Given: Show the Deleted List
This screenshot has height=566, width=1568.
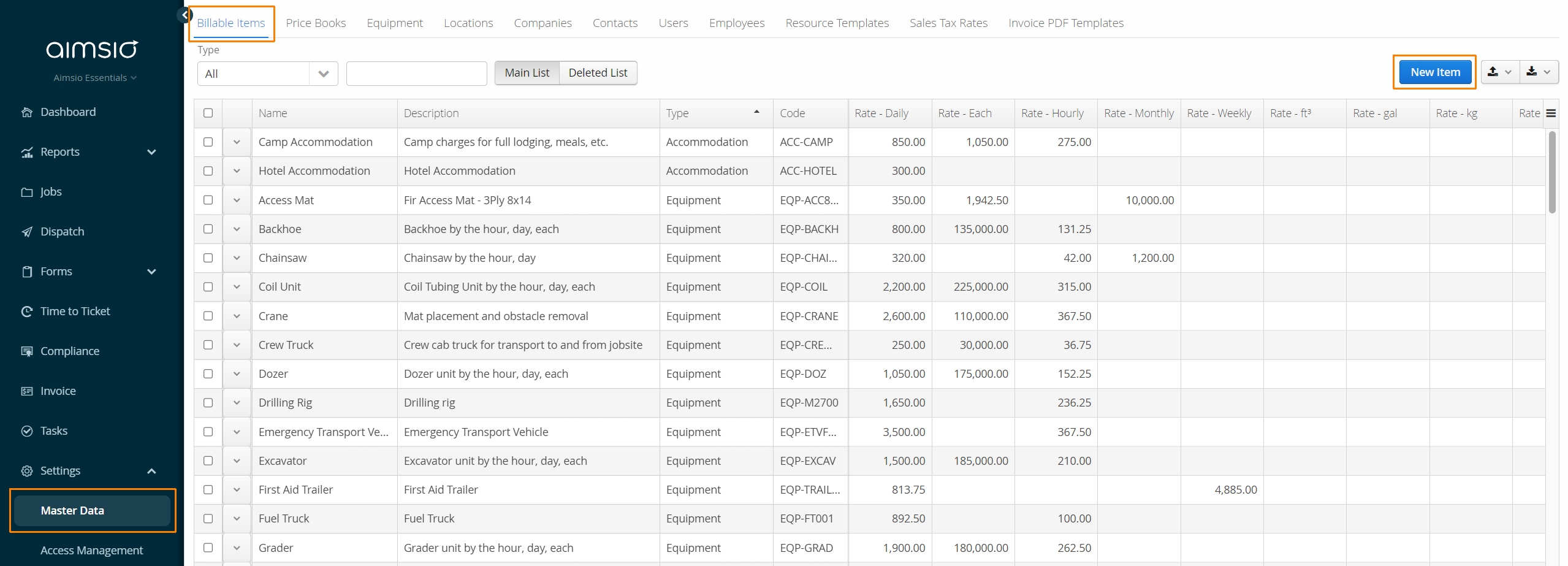Looking at the screenshot, I should pos(598,73).
